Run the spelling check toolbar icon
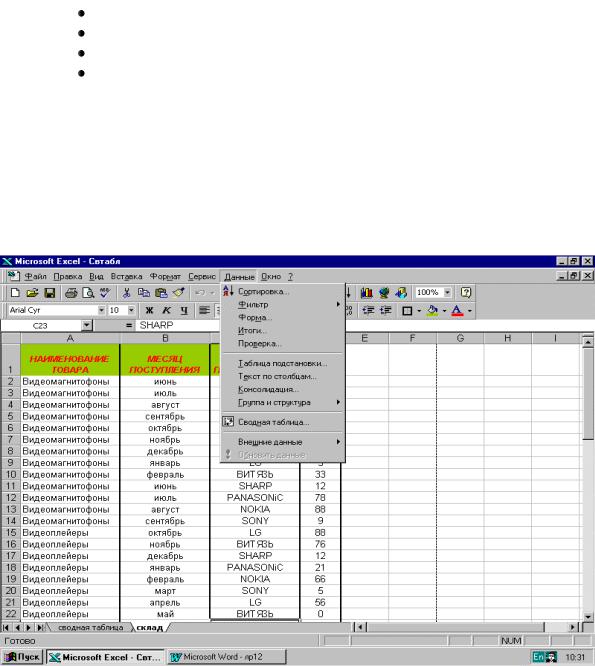The width and height of the screenshot is (595, 666). [105, 293]
